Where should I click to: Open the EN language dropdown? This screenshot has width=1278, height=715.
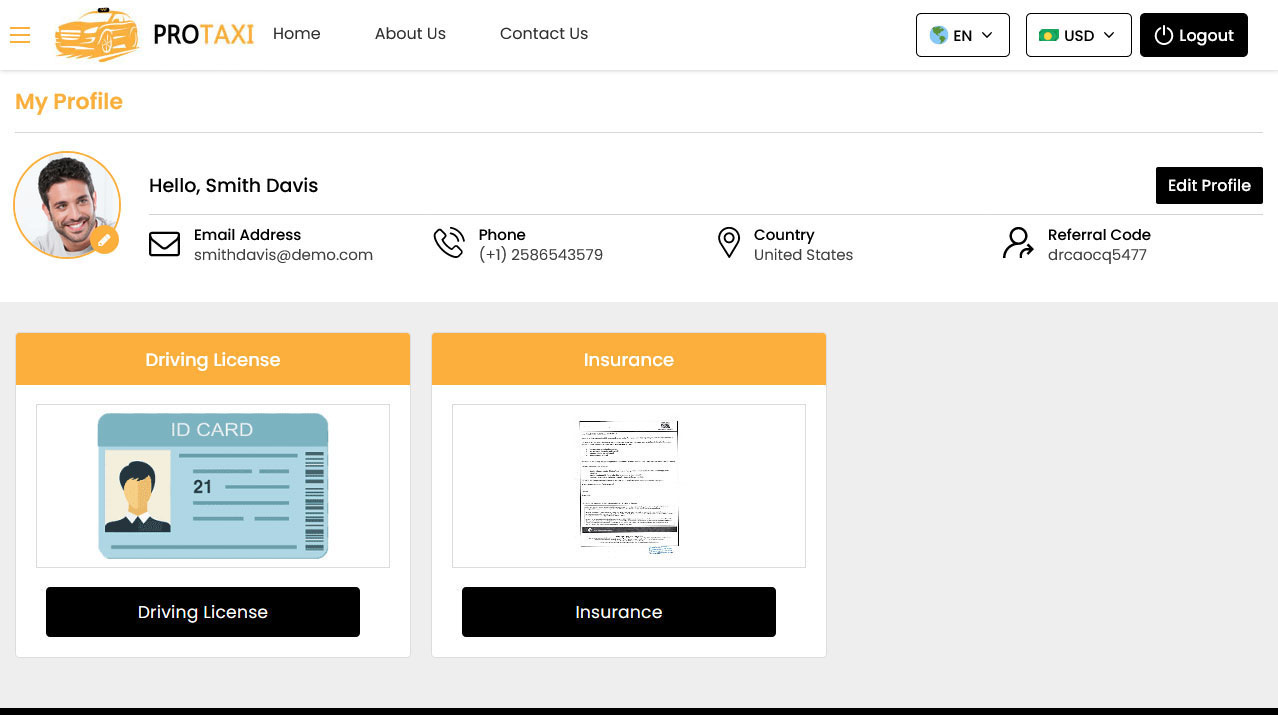(961, 35)
